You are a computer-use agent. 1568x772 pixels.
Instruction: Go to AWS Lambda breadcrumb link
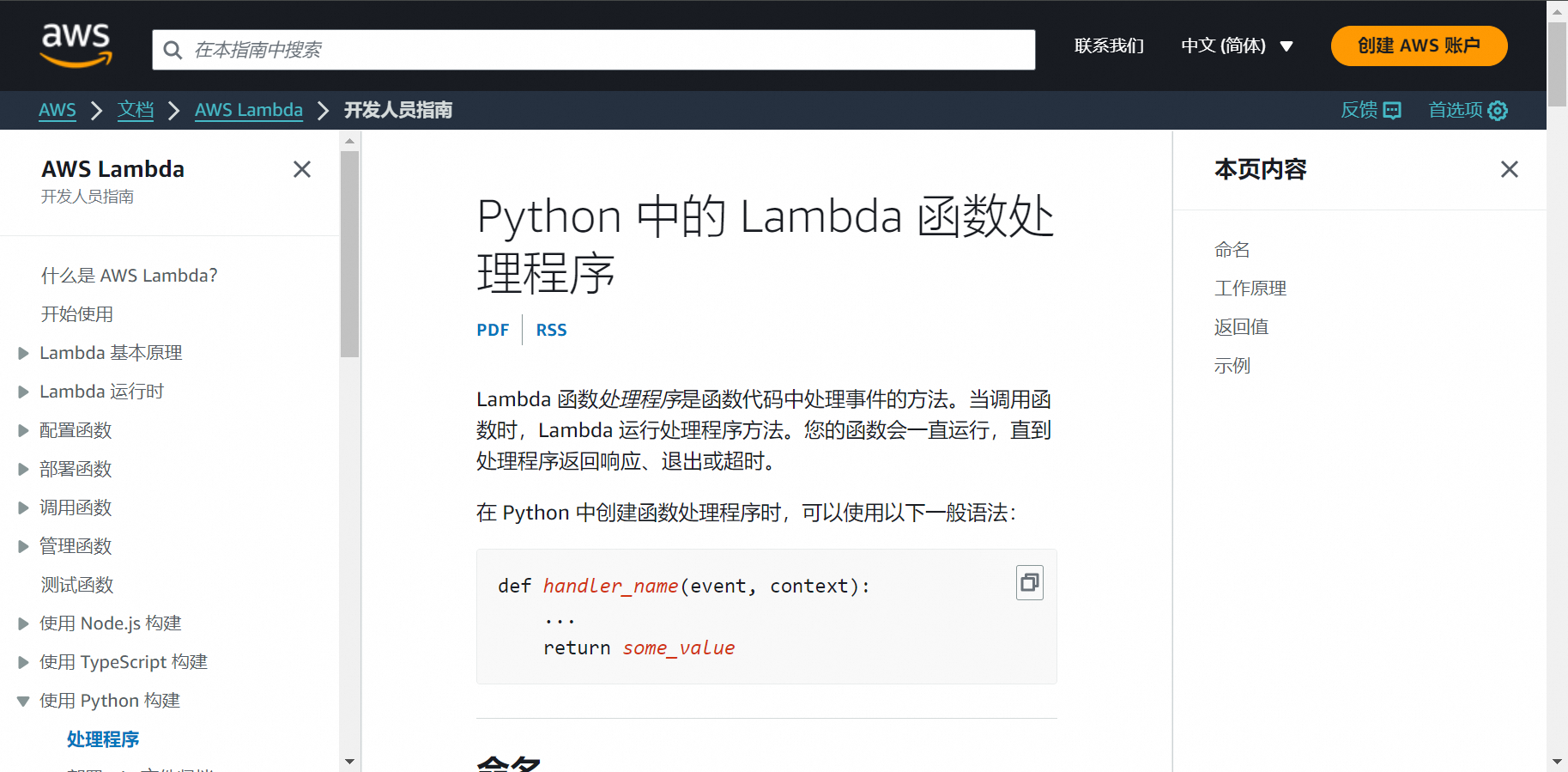click(249, 110)
